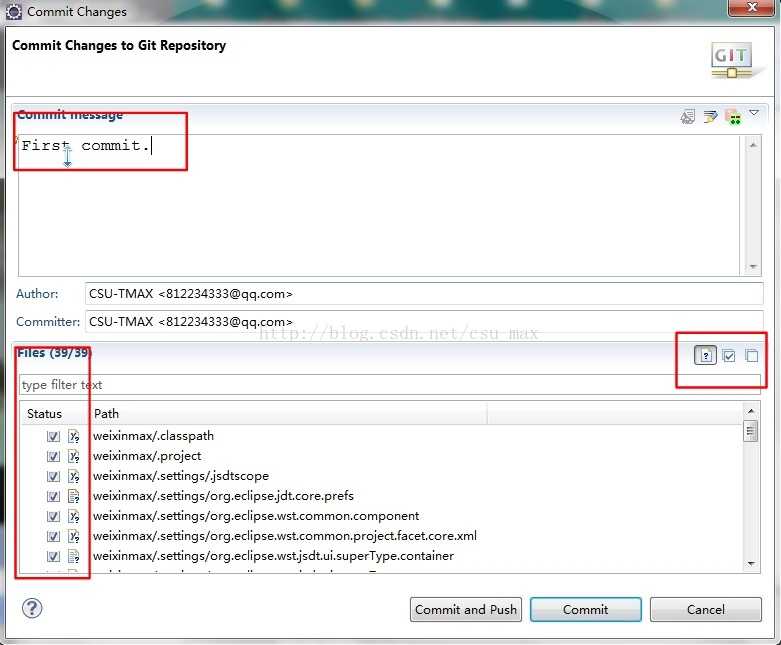Click the file icon for .jsdtscope

coord(74,476)
